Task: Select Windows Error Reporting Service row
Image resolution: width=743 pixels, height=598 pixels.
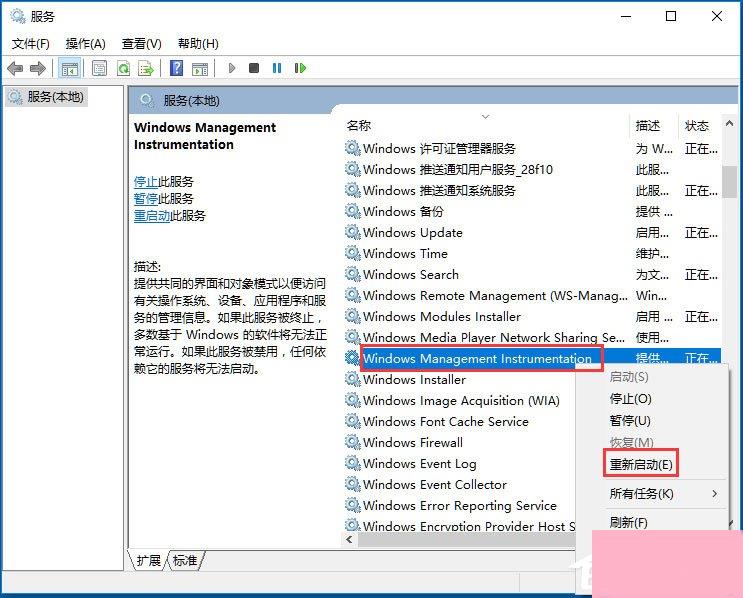Action: click(x=460, y=505)
